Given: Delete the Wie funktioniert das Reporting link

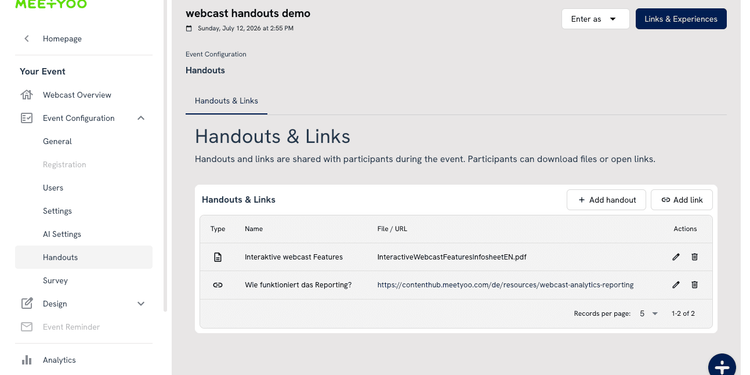Looking at the screenshot, I should tap(695, 285).
